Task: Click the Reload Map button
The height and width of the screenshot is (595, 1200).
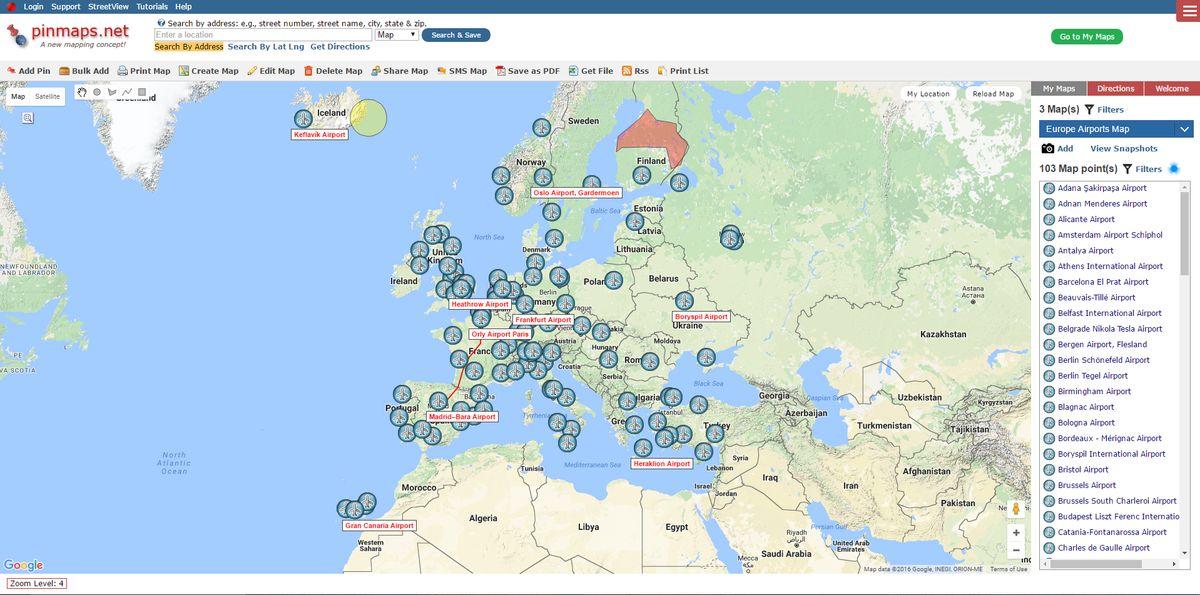Action: (x=993, y=94)
